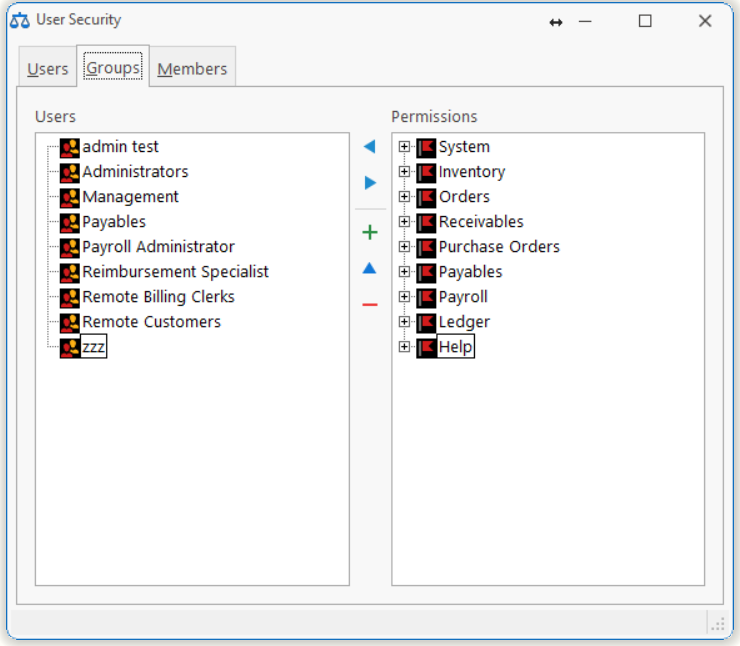740x646 pixels.
Task: Choose the Remote Billing Clerks group
Action: [x=158, y=297]
